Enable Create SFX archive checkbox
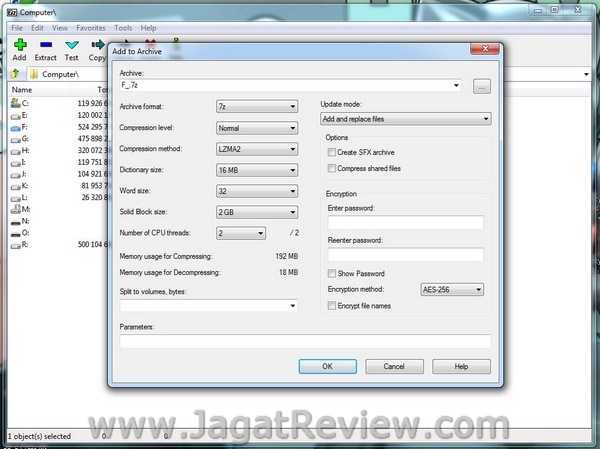 click(x=332, y=152)
